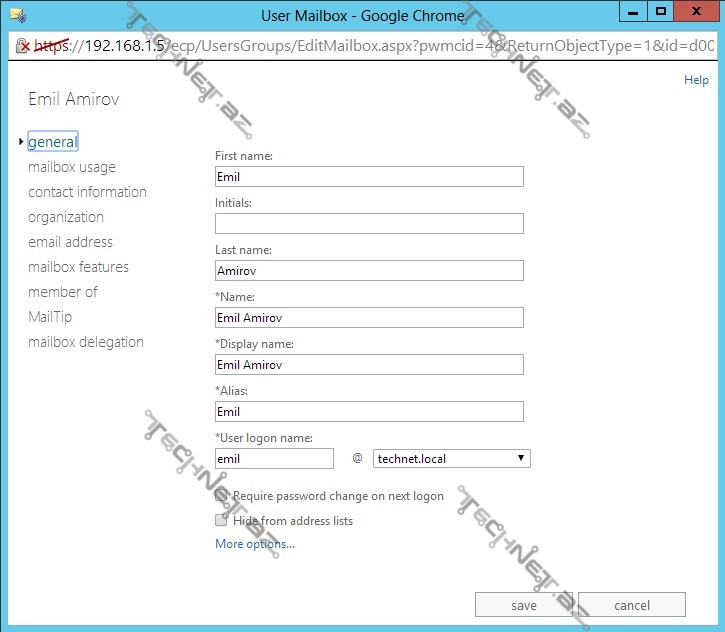Open mailbox features section

[x=78, y=267]
